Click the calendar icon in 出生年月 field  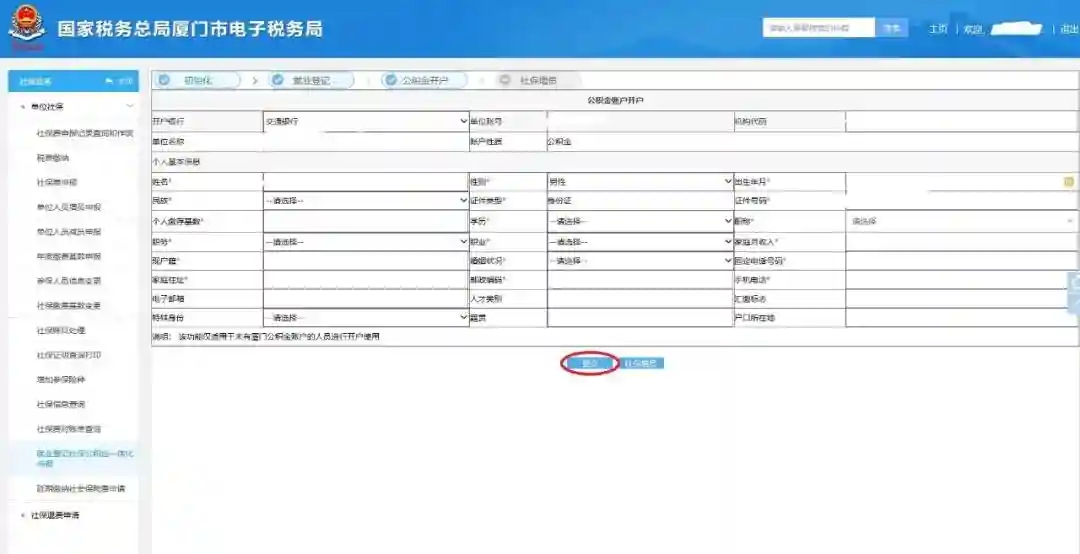coord(1068,182)
